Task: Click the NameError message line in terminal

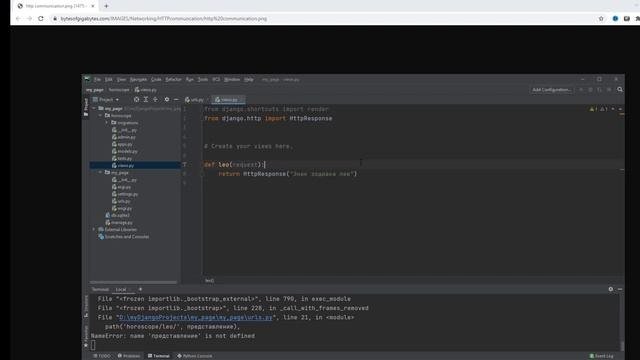Action: (x=173, y=336)
